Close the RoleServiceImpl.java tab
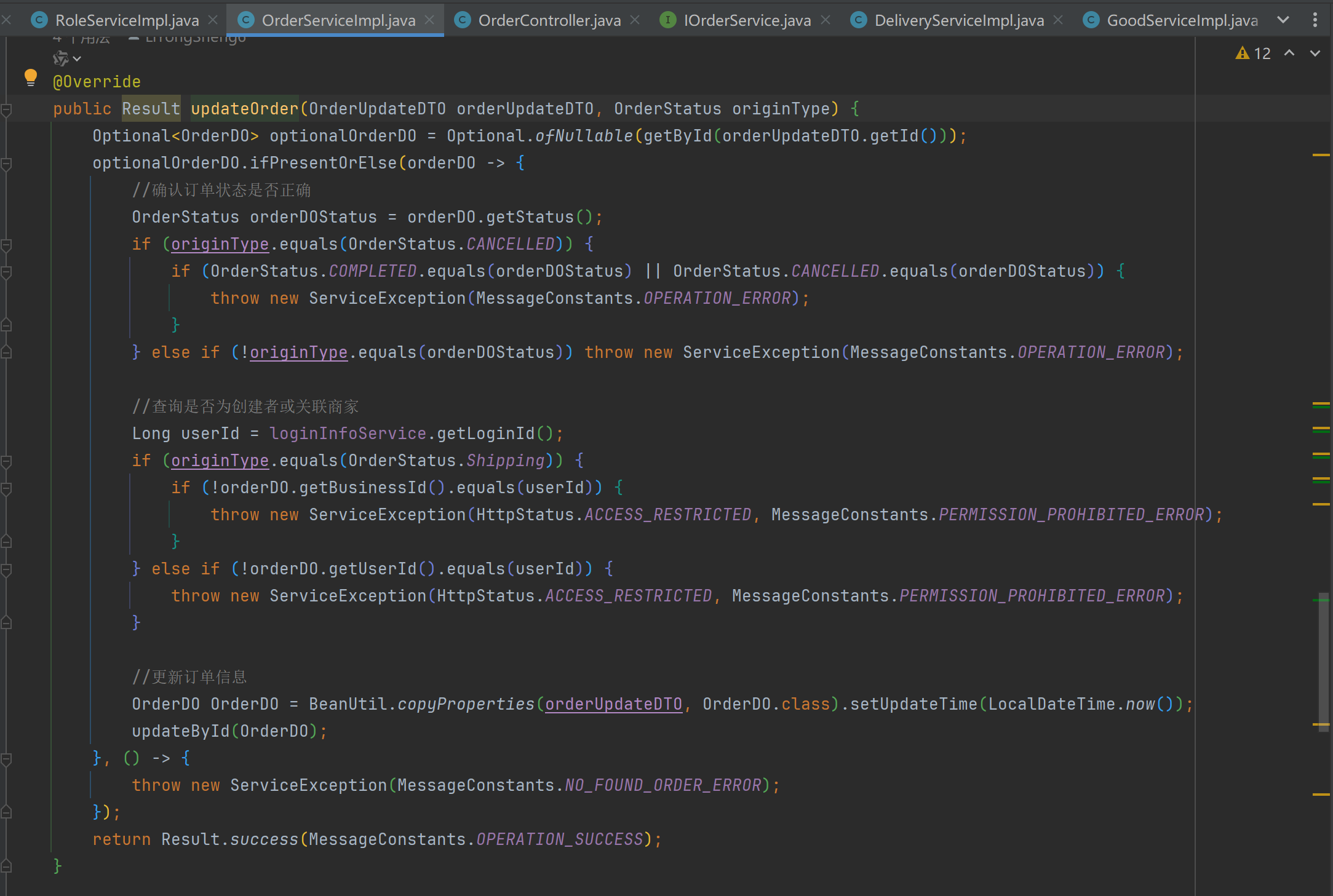This screenshot has height=896, width=1333. 213,20
